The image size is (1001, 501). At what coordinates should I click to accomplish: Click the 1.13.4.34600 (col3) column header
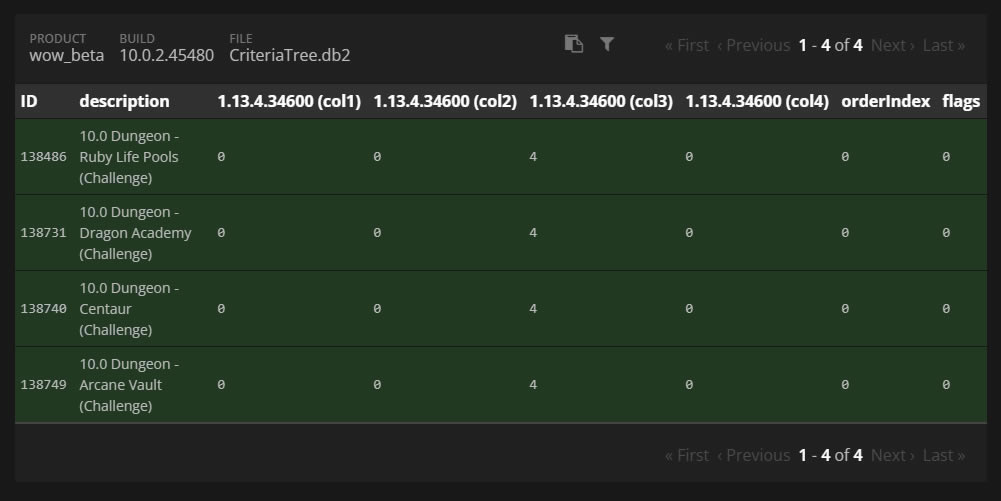point(601,101)
